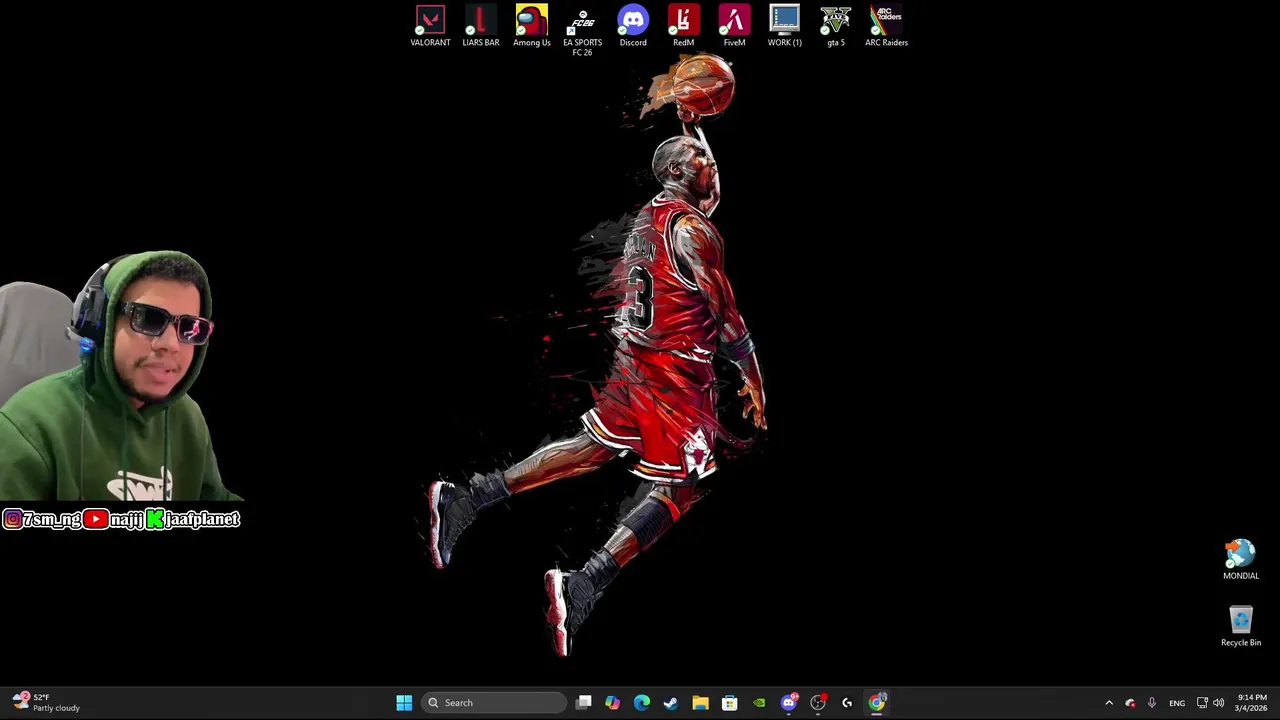This screenshot has width=1280, height=720.
Task: Click the microphone tray icon
Action: click(x=1152, y=703)
